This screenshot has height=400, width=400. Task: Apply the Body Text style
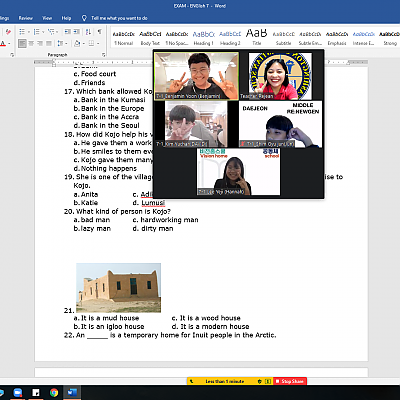click(150, 38)
